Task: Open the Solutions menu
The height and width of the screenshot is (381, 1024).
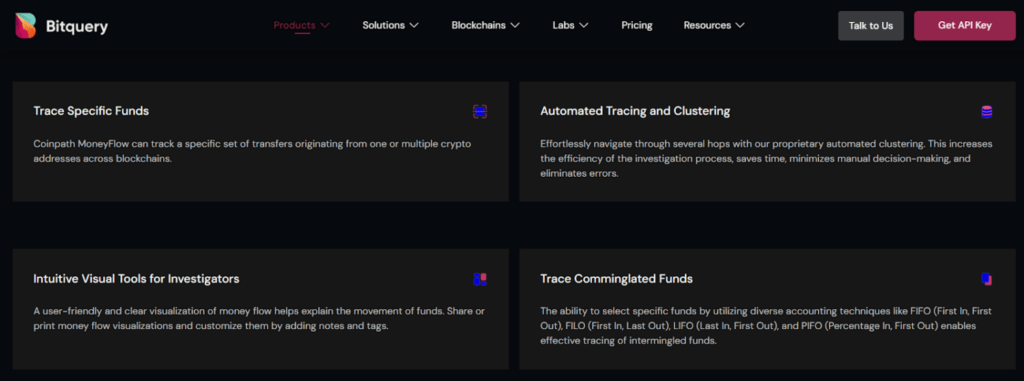Action: (391, 25)
